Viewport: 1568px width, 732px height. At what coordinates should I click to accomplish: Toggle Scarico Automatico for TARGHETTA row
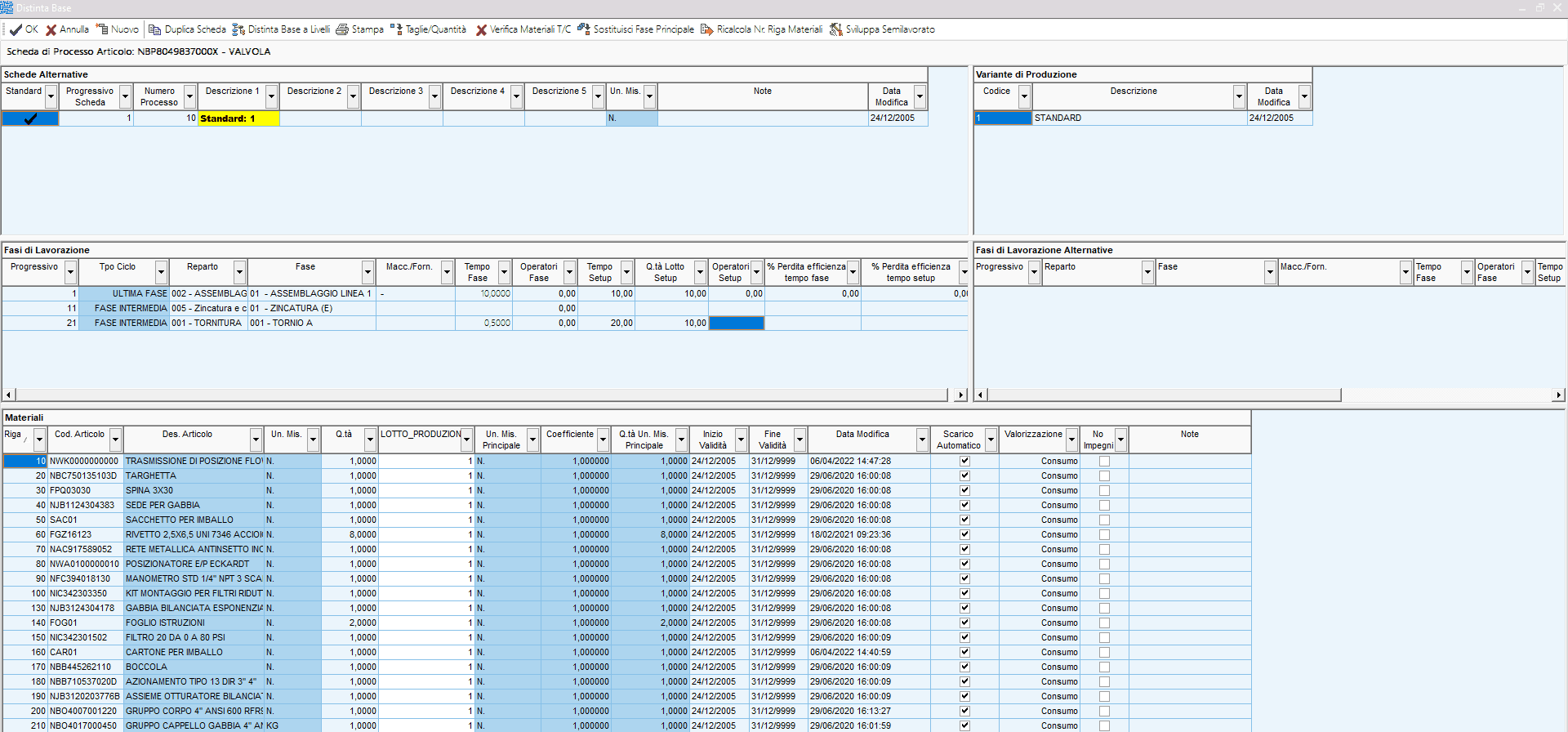point(964,475)
